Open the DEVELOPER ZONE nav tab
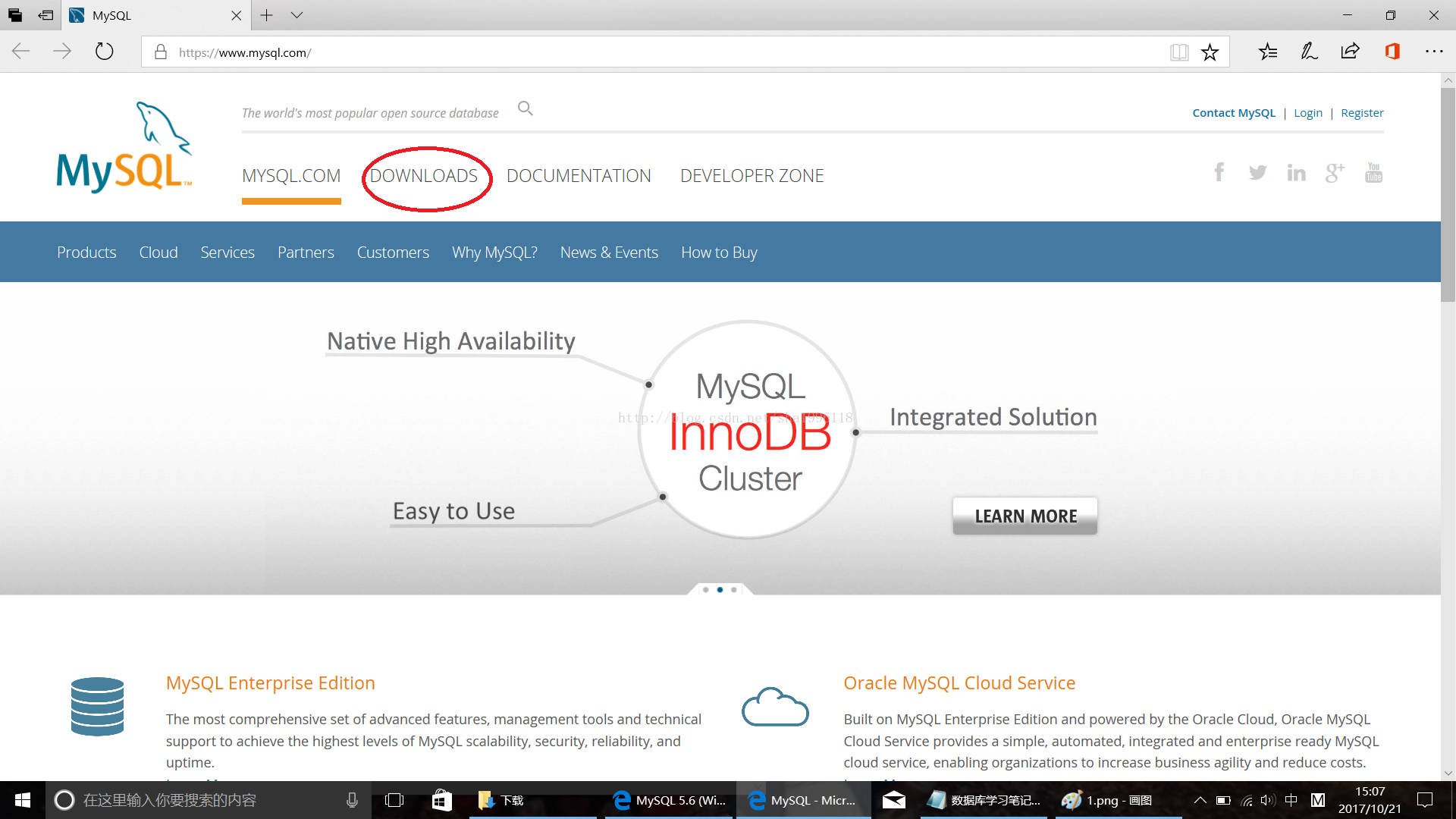 (x=752, y=176)
